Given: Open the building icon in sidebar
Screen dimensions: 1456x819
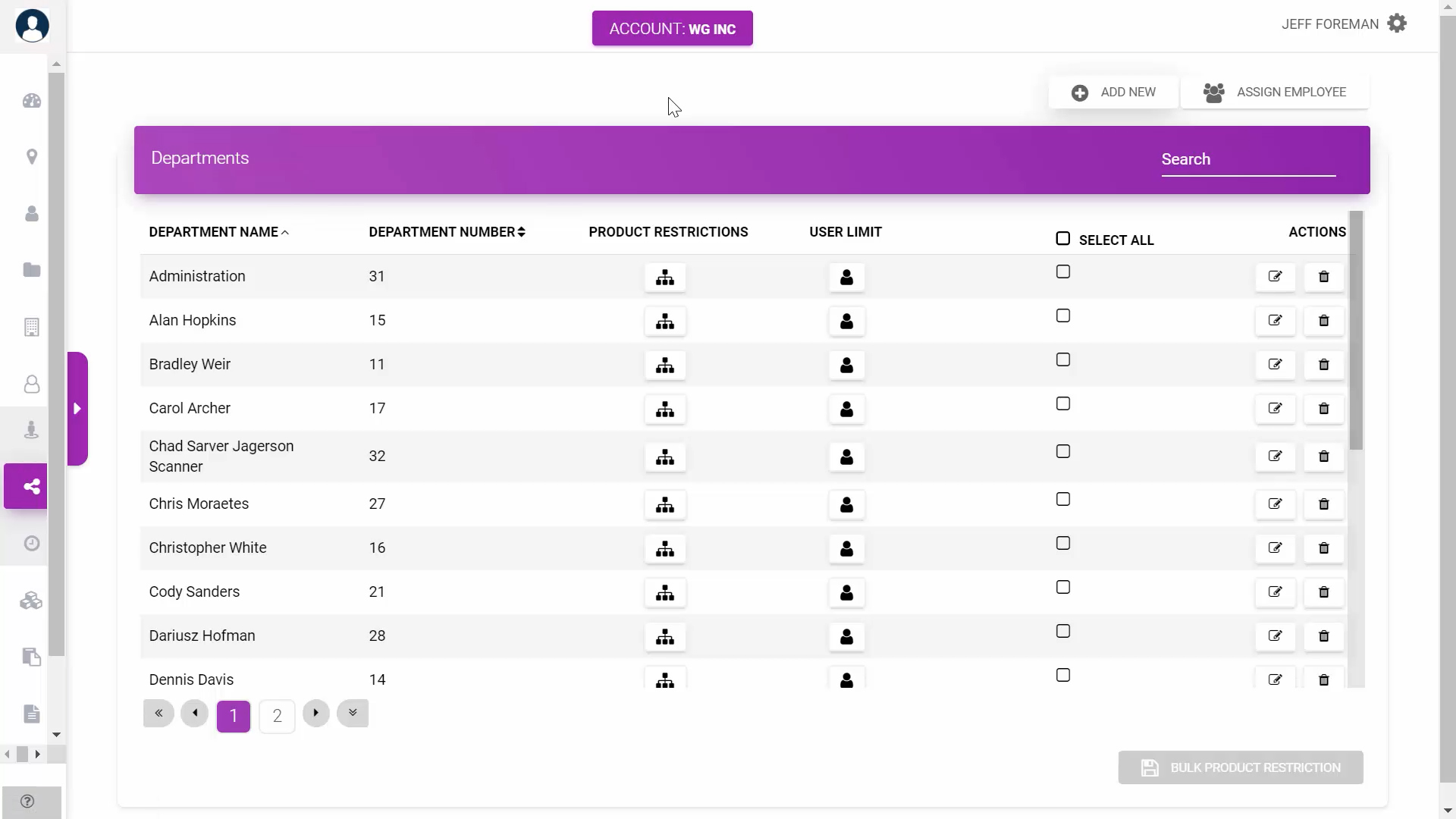Looking at the screenshot, I should [32, 327].
